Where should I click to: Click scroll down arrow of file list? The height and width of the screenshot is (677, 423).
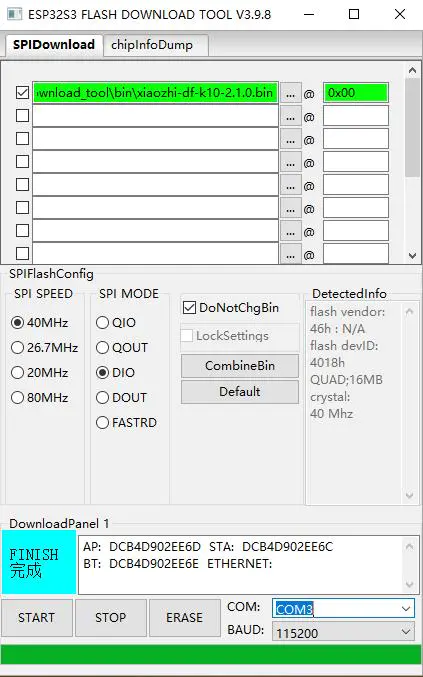(x=412, y=256)
